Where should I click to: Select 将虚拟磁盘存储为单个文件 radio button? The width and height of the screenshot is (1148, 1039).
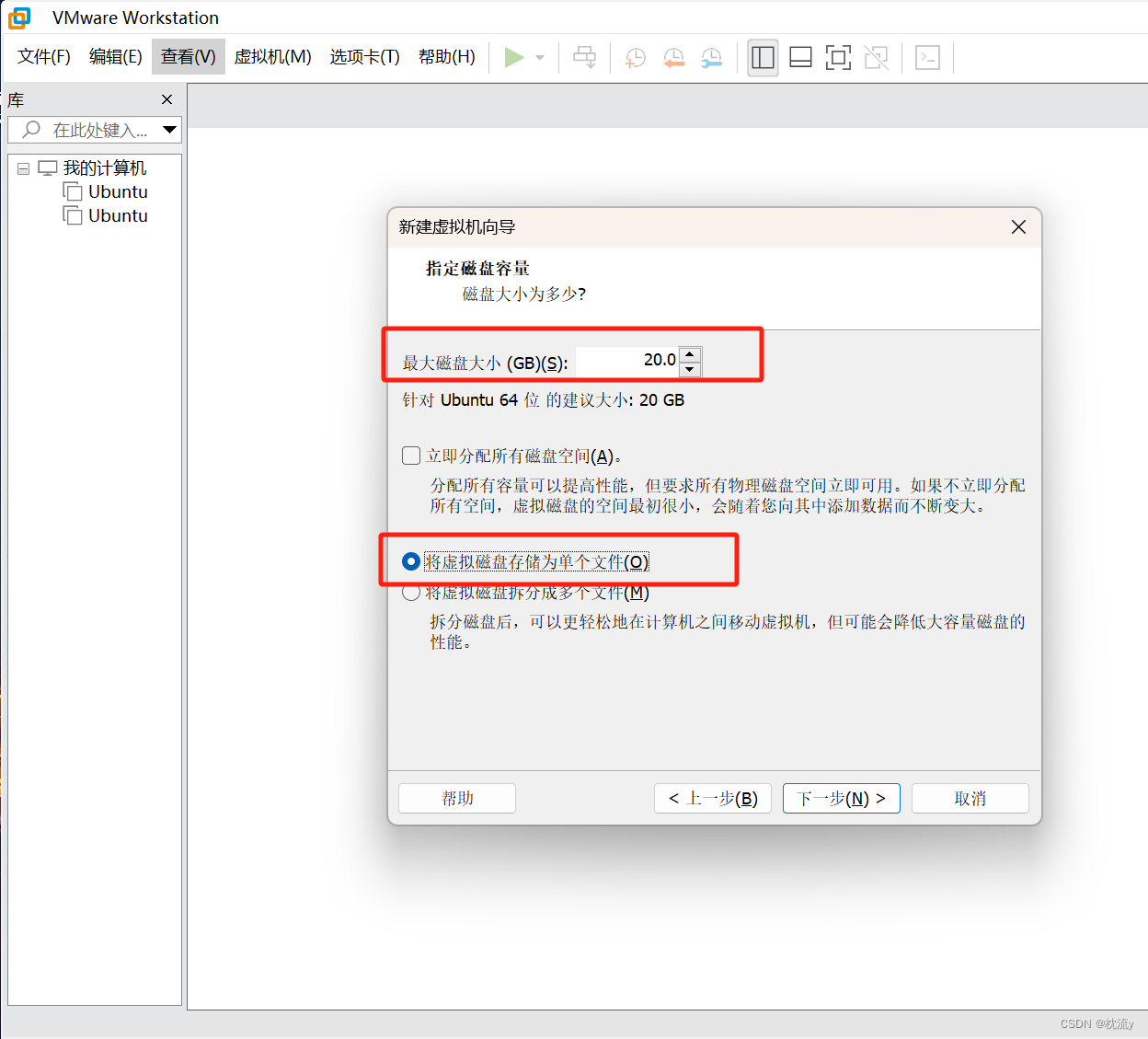[x=411, y=561]
